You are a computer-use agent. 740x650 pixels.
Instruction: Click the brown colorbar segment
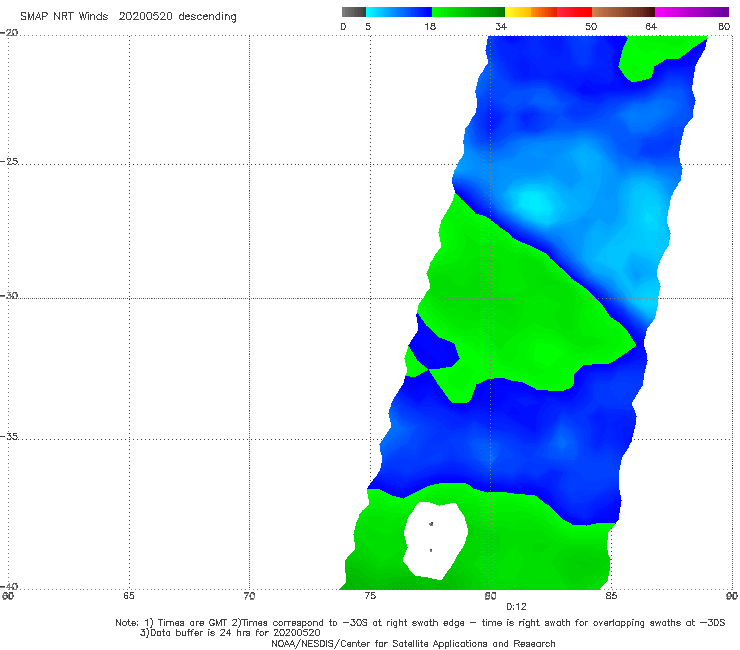tap(623, 12)
